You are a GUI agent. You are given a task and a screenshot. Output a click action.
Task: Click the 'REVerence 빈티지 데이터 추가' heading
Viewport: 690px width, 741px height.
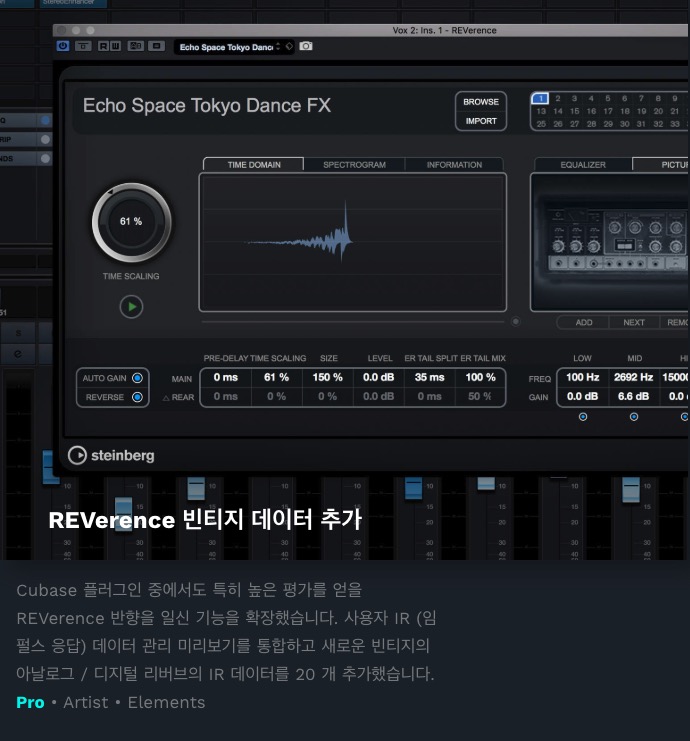[205, 520]
